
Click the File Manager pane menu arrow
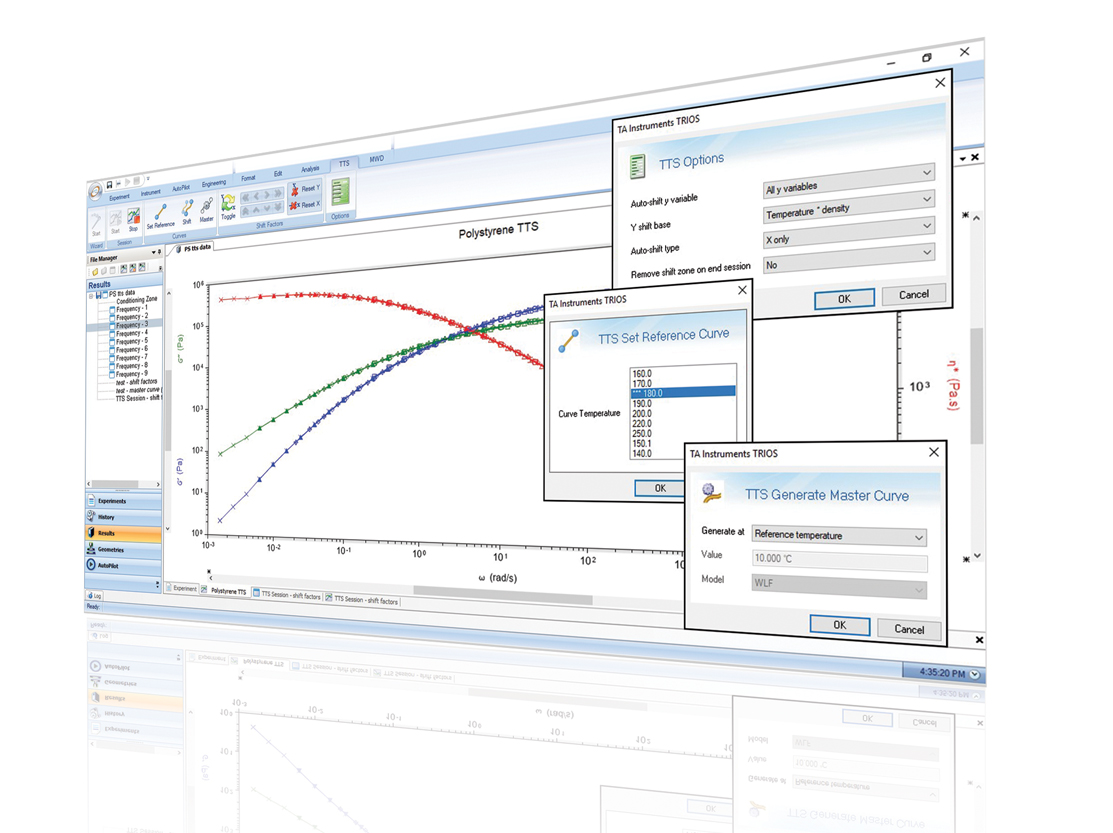[153, 253]
